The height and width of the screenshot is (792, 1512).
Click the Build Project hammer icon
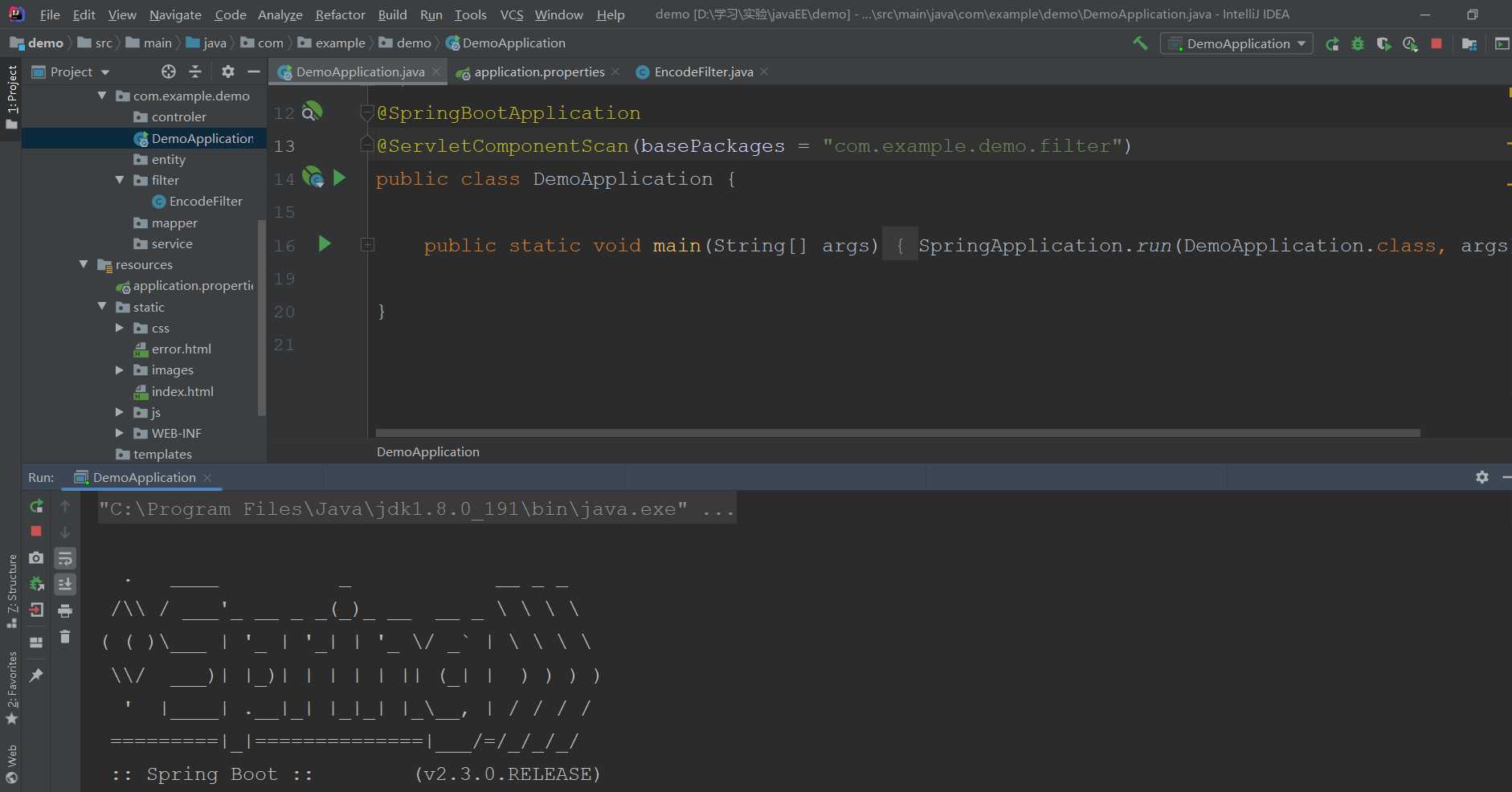(x=1140, y=43)
